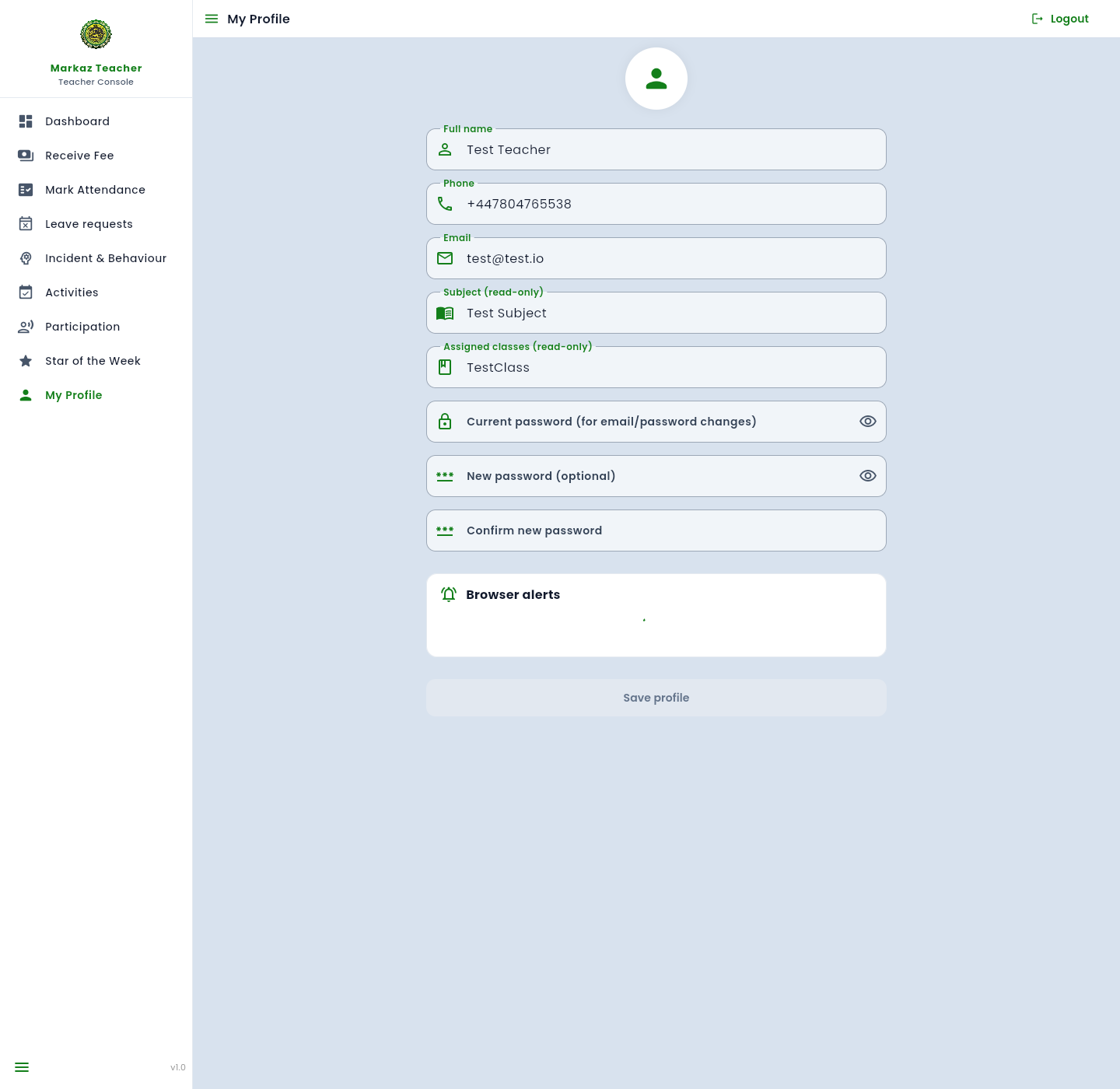This screenshot has height=1089, width=1120.
Task: Click the My Profile person icon in sidebar
Action: point(26,395)
